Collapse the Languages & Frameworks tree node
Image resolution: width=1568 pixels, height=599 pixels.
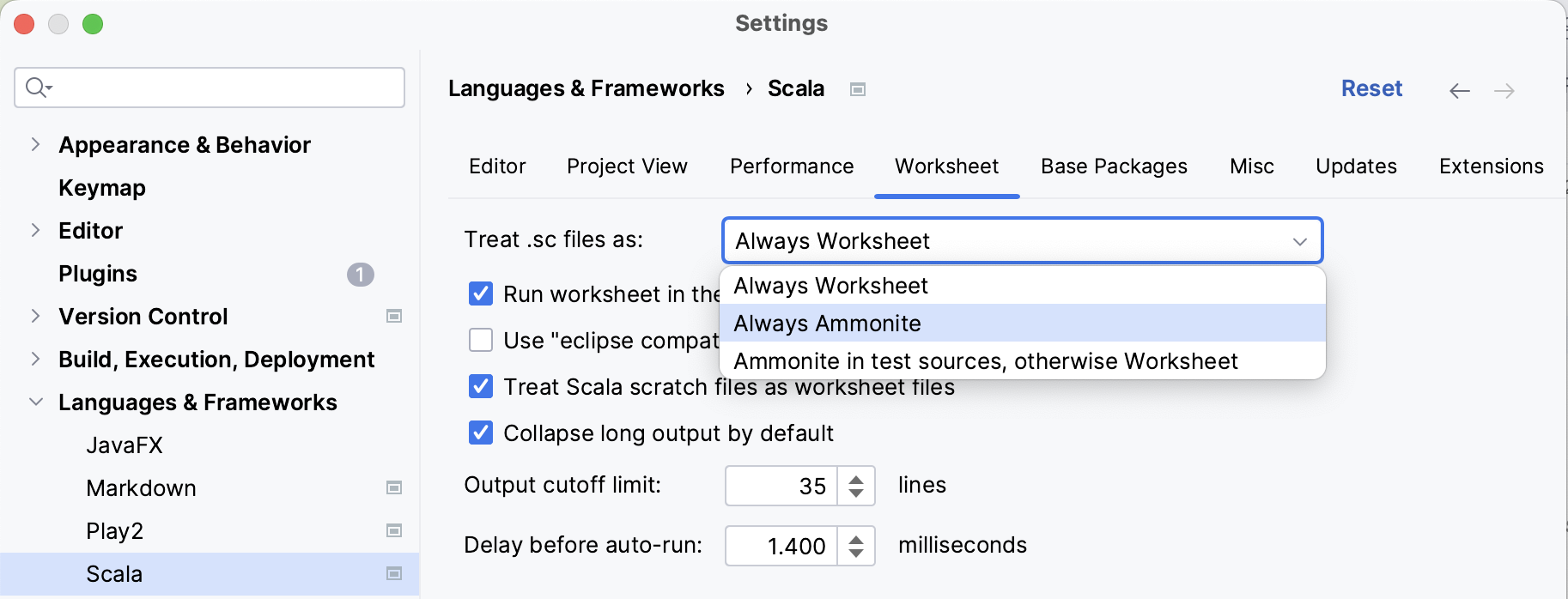(35, 402)
